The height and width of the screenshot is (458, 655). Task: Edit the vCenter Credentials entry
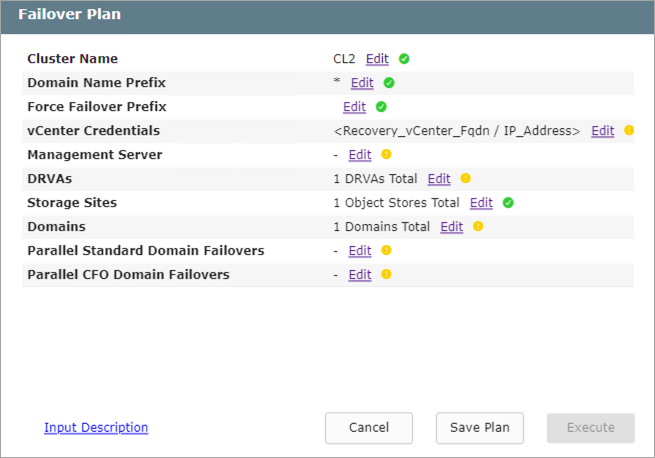pos(602,131)
